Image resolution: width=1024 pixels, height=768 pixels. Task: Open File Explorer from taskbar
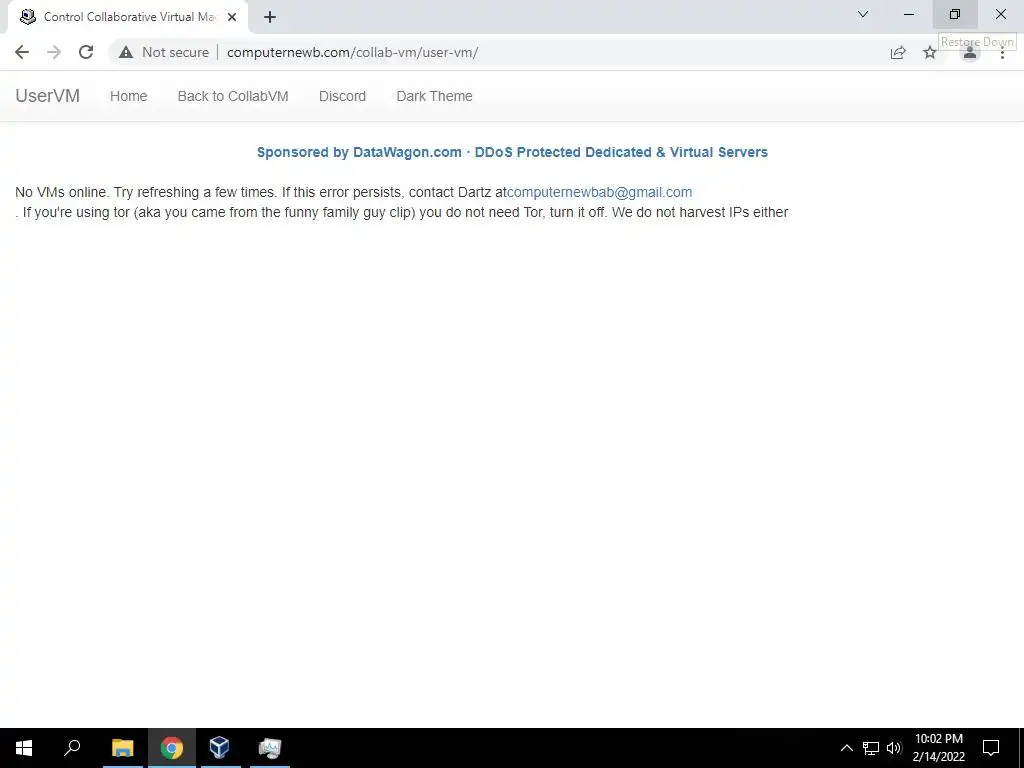pos(123,748)
